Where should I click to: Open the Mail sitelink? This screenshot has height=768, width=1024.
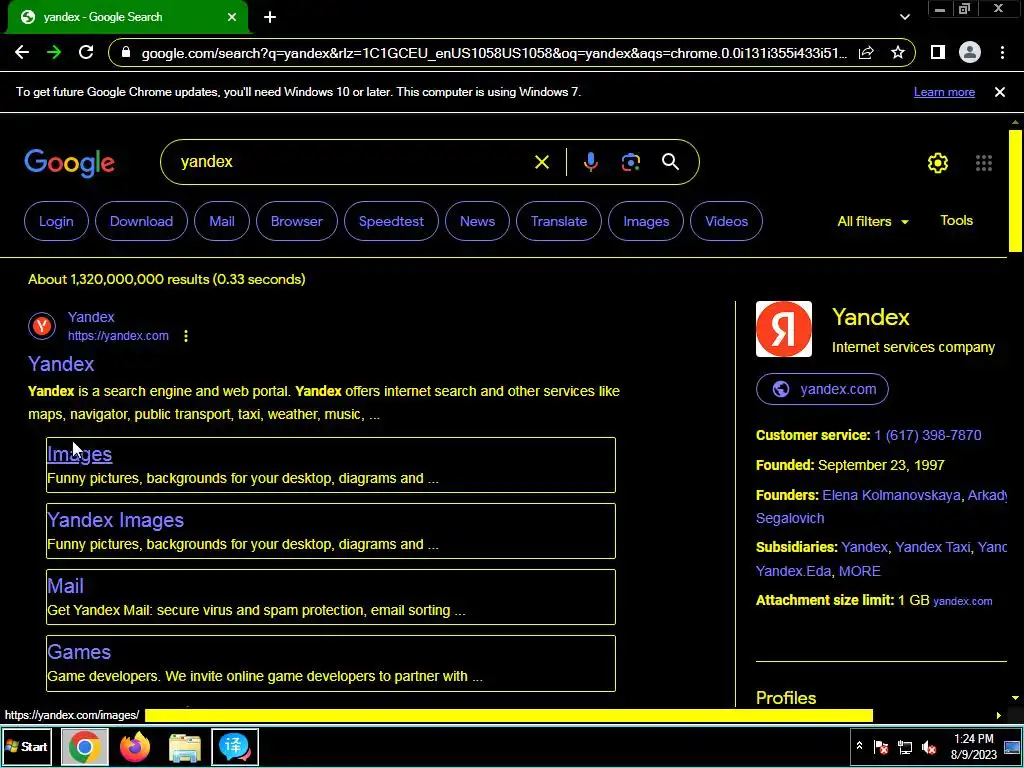[65, 586]
